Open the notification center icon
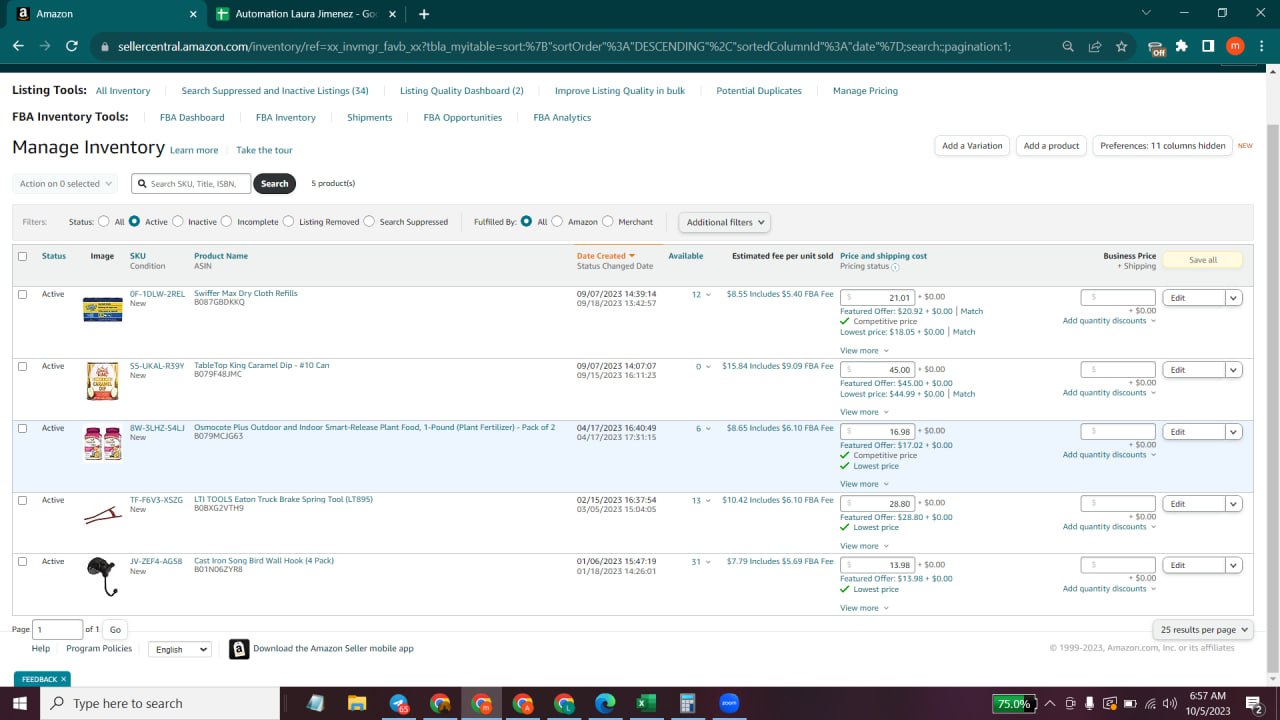Screen dimensions: 1280x720 point(1253,703)
